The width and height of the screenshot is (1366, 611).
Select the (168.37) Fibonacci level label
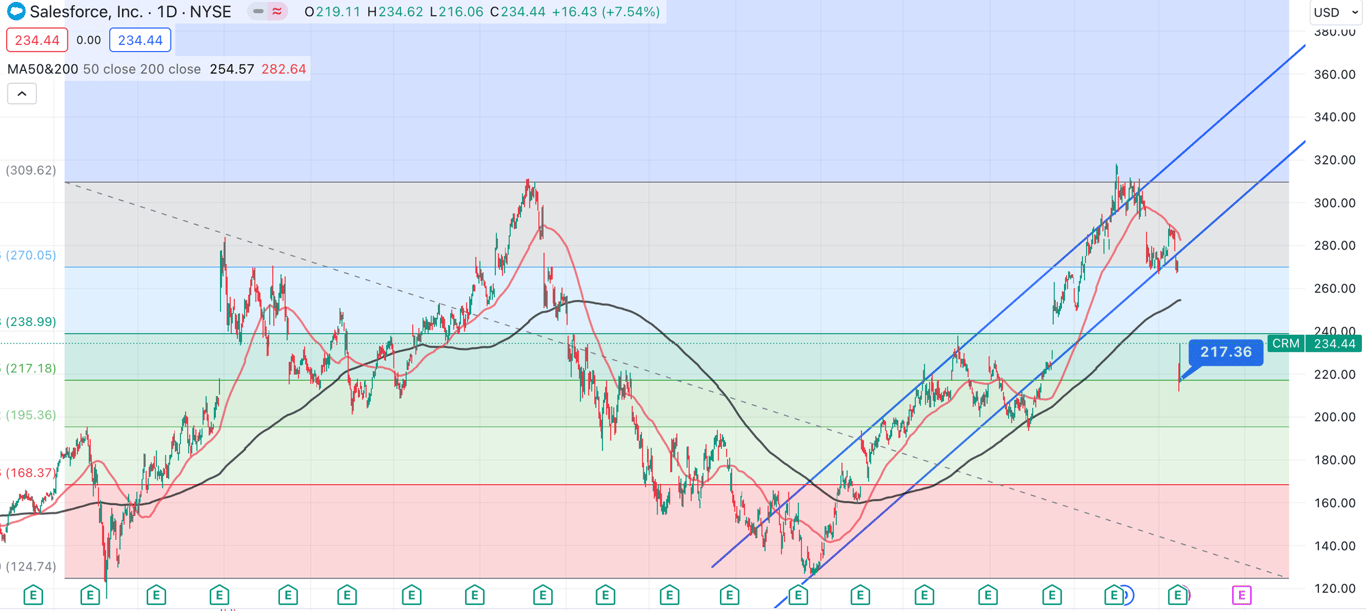(x=31, y=472)
